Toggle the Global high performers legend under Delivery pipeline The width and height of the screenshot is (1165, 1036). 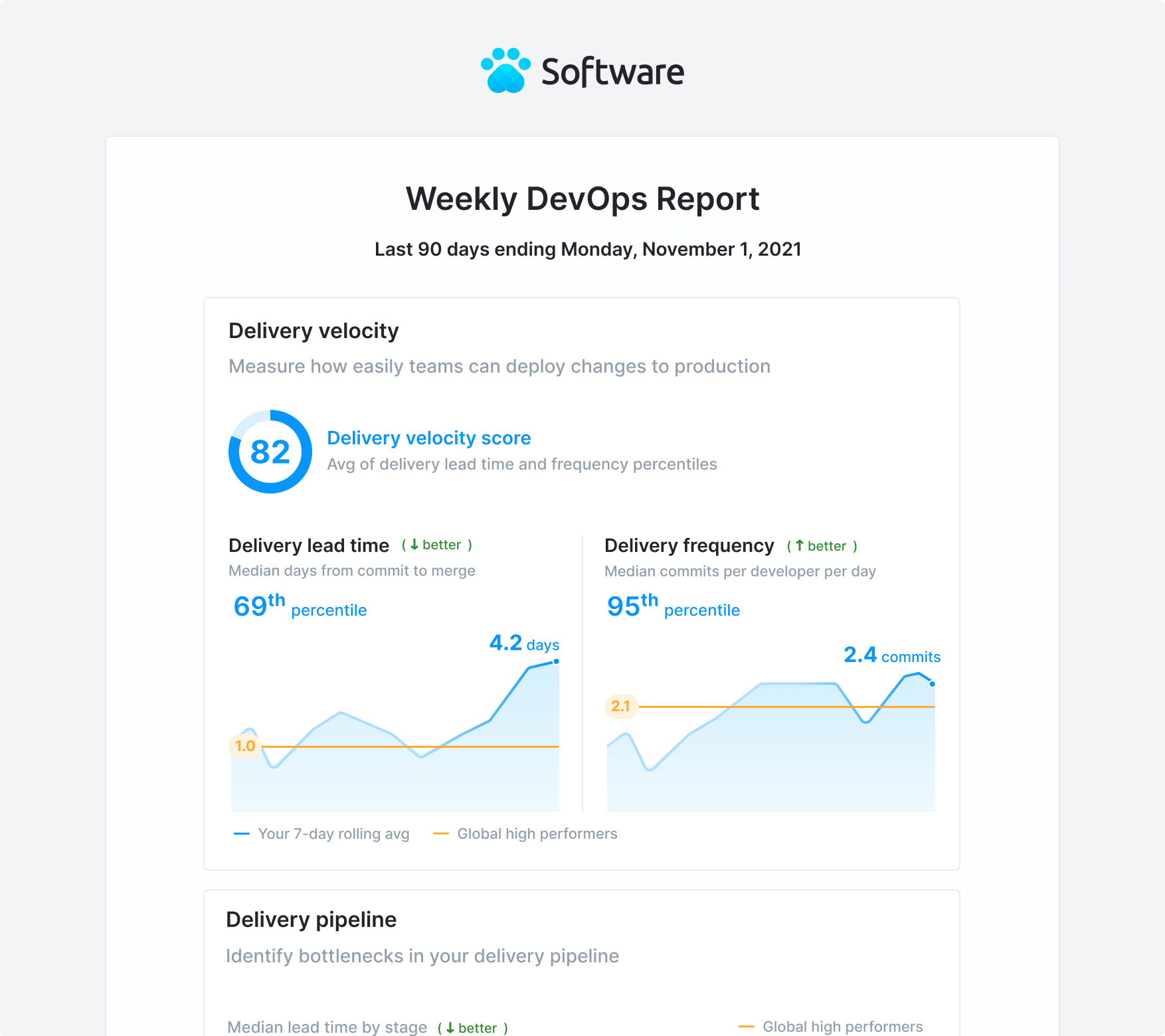click(x=831, y=1026)
